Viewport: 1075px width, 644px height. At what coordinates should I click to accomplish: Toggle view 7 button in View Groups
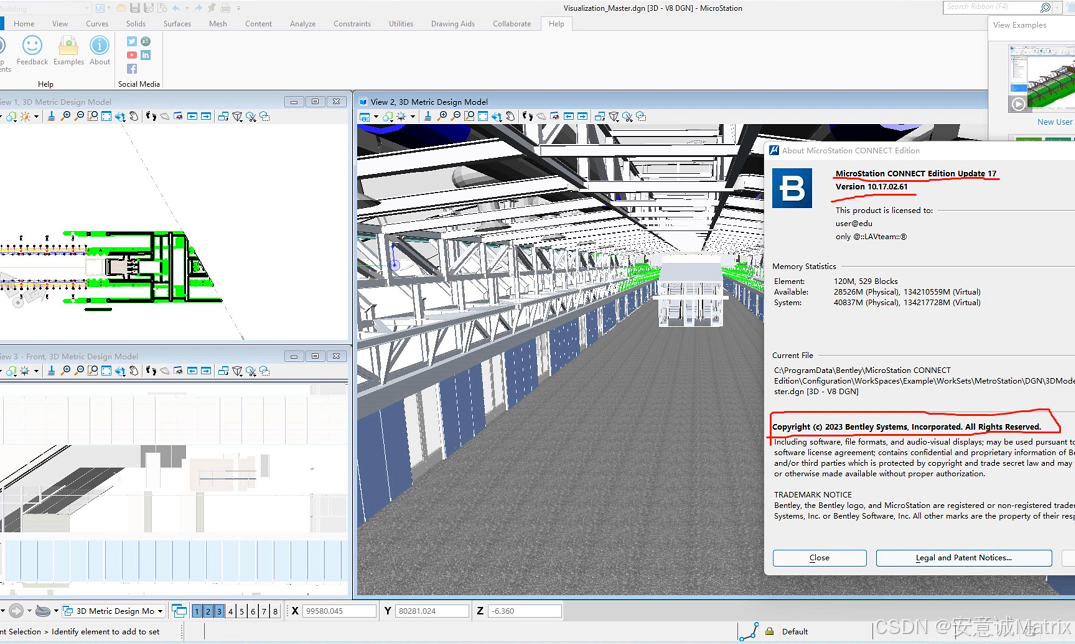point(264,611)
